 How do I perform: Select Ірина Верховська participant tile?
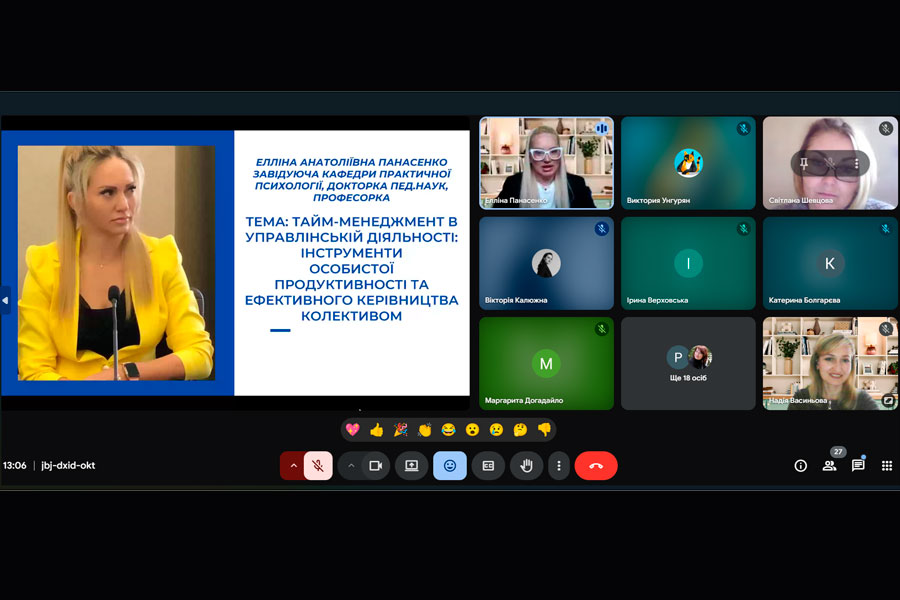pos(688,263)
